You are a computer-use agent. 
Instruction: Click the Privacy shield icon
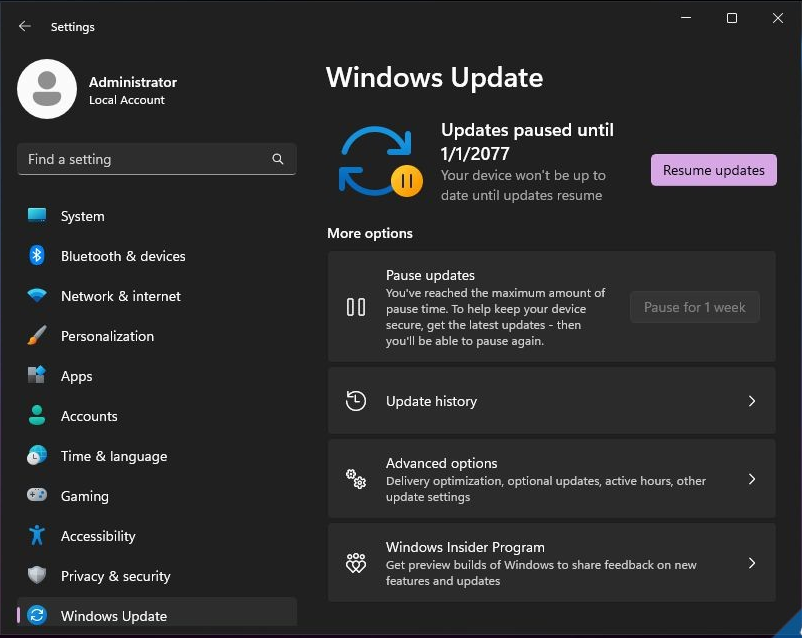pyautogui.click(x=37, y=575)
